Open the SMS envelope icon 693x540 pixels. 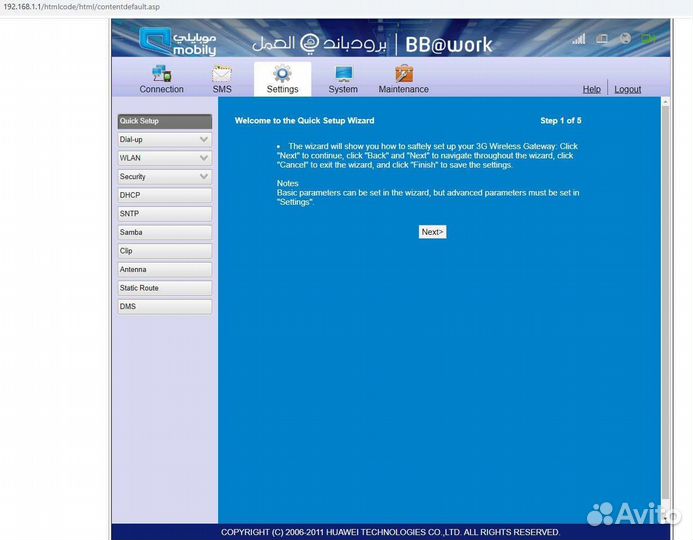[222, 74]
